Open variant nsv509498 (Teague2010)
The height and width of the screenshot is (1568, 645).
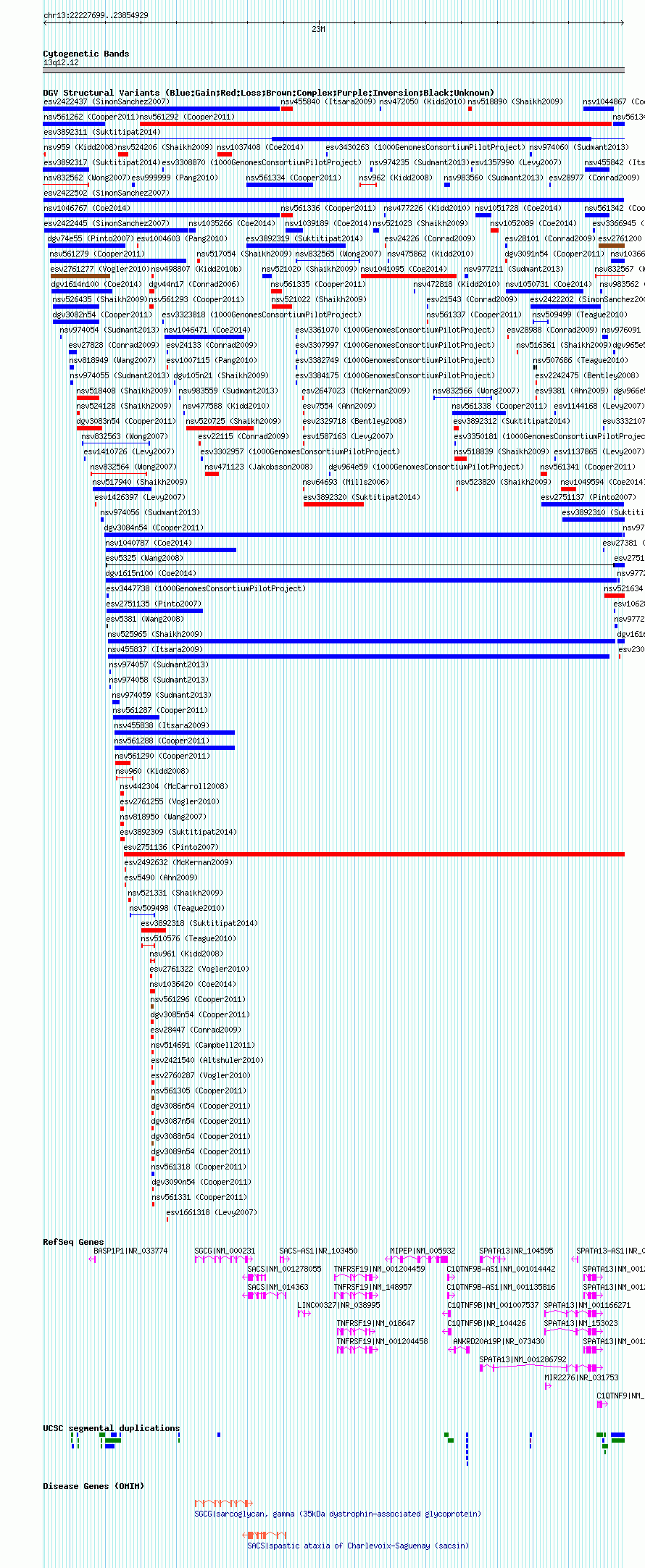[177, 908]
